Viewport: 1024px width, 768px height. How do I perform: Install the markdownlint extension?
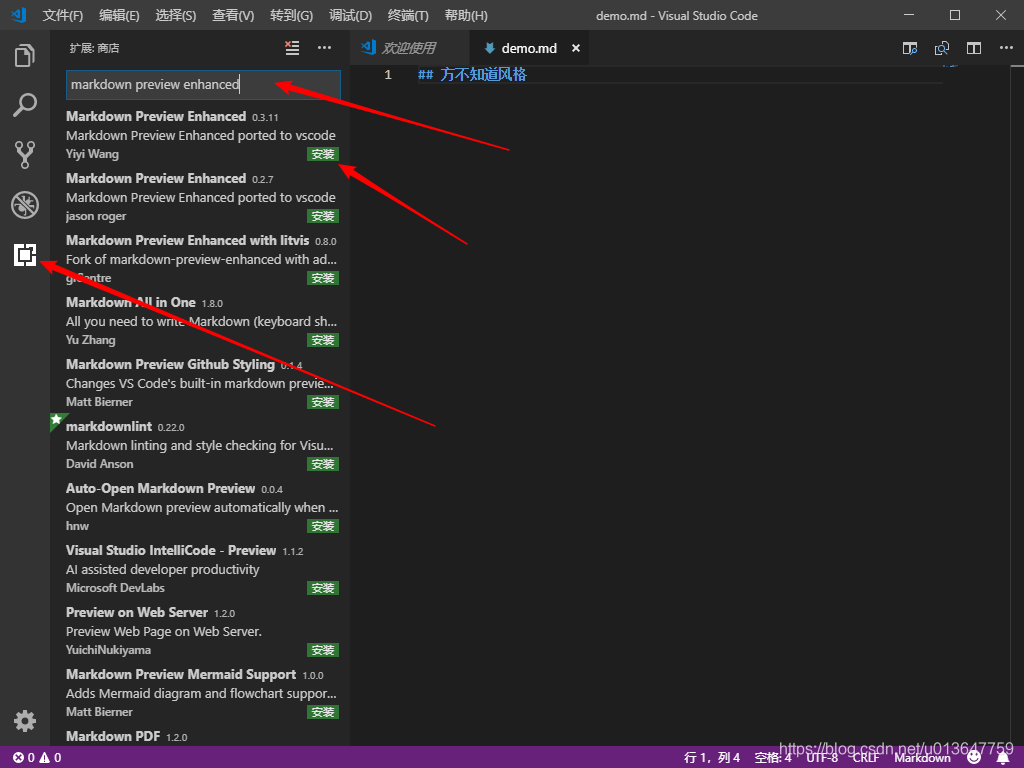323,464
